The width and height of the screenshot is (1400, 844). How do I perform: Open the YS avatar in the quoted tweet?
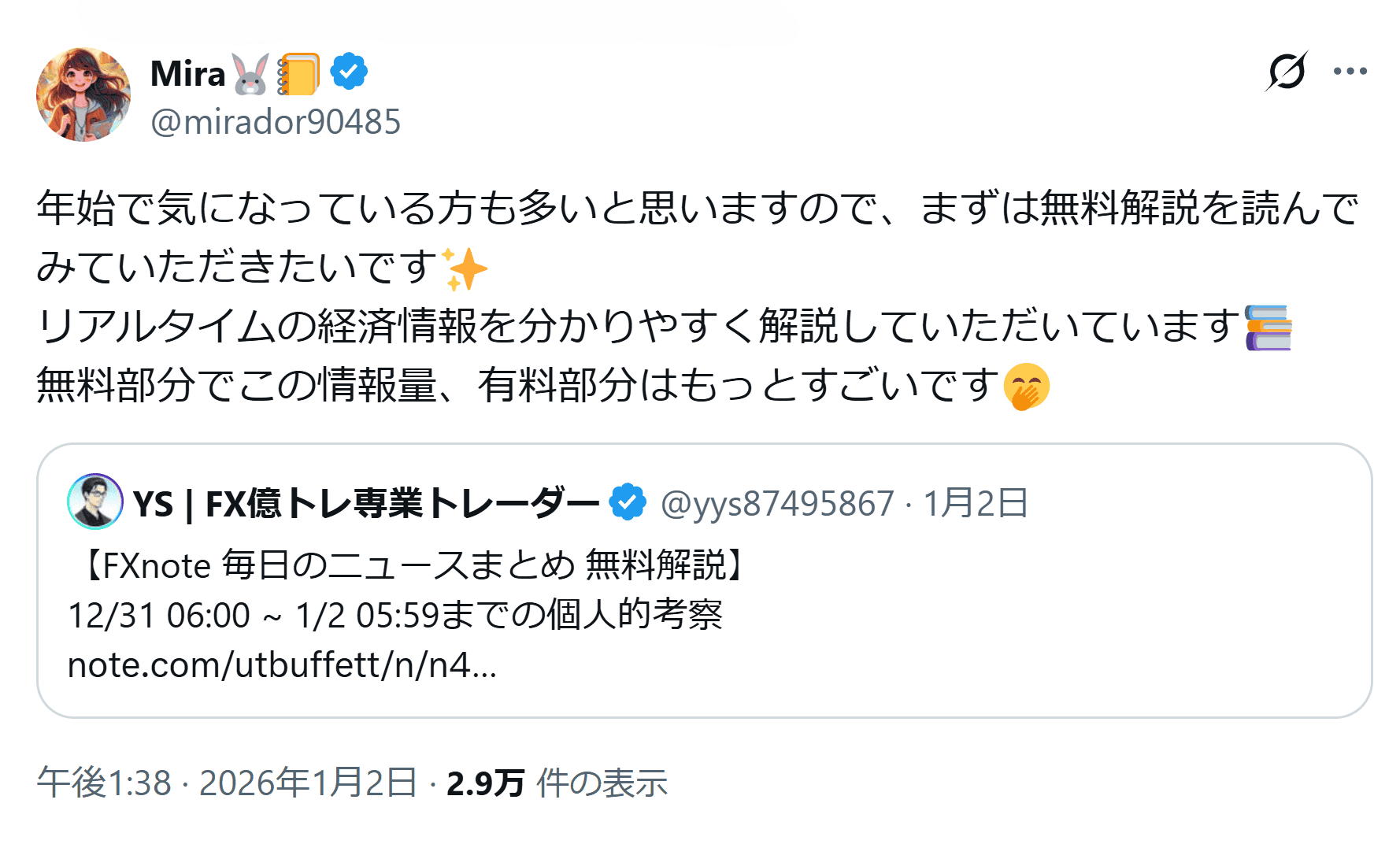95,502
